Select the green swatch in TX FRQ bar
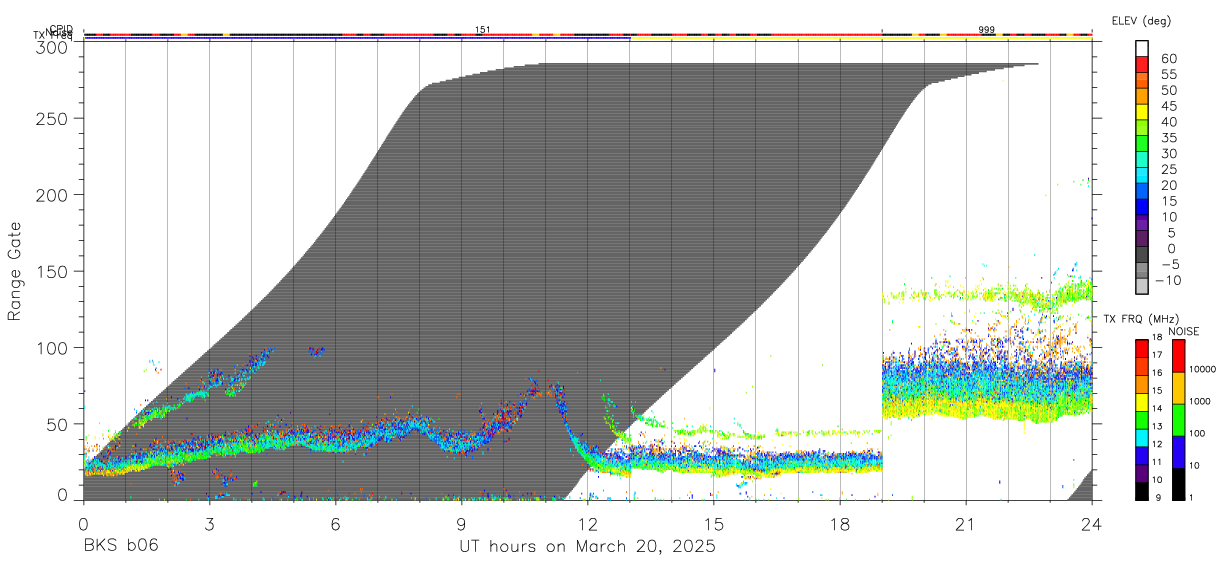The width and height of the screenshot is (1228, 567). point(1142,418)
